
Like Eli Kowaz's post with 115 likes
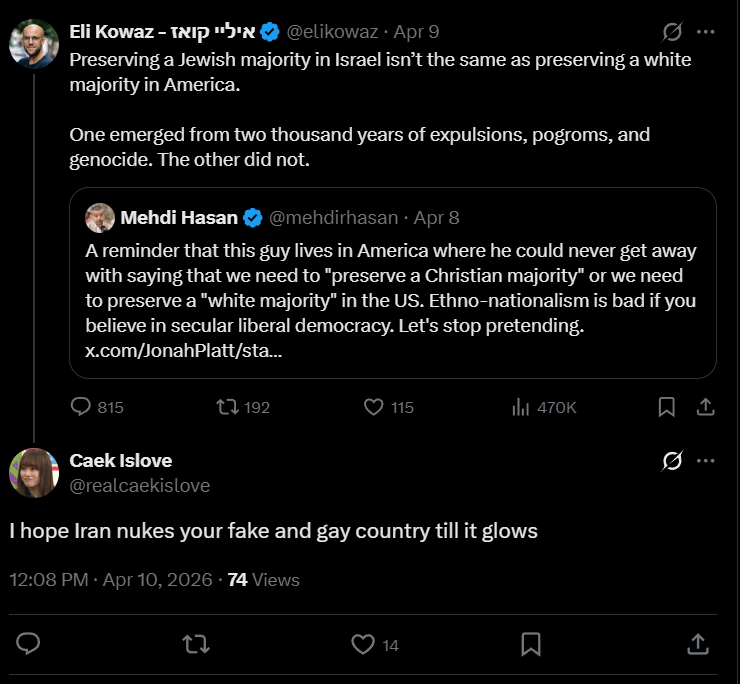374,407
